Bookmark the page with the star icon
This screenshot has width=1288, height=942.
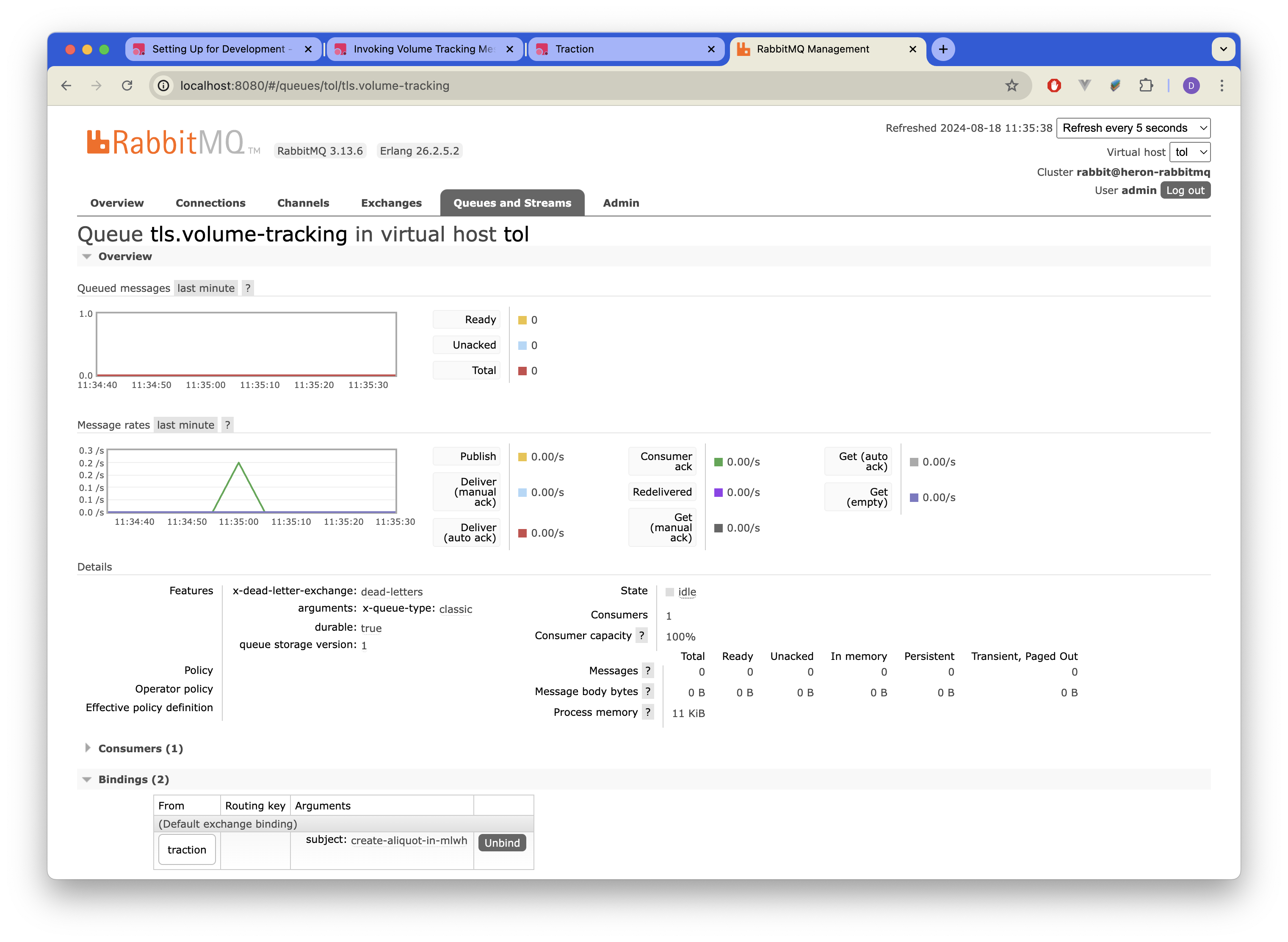1011,86
